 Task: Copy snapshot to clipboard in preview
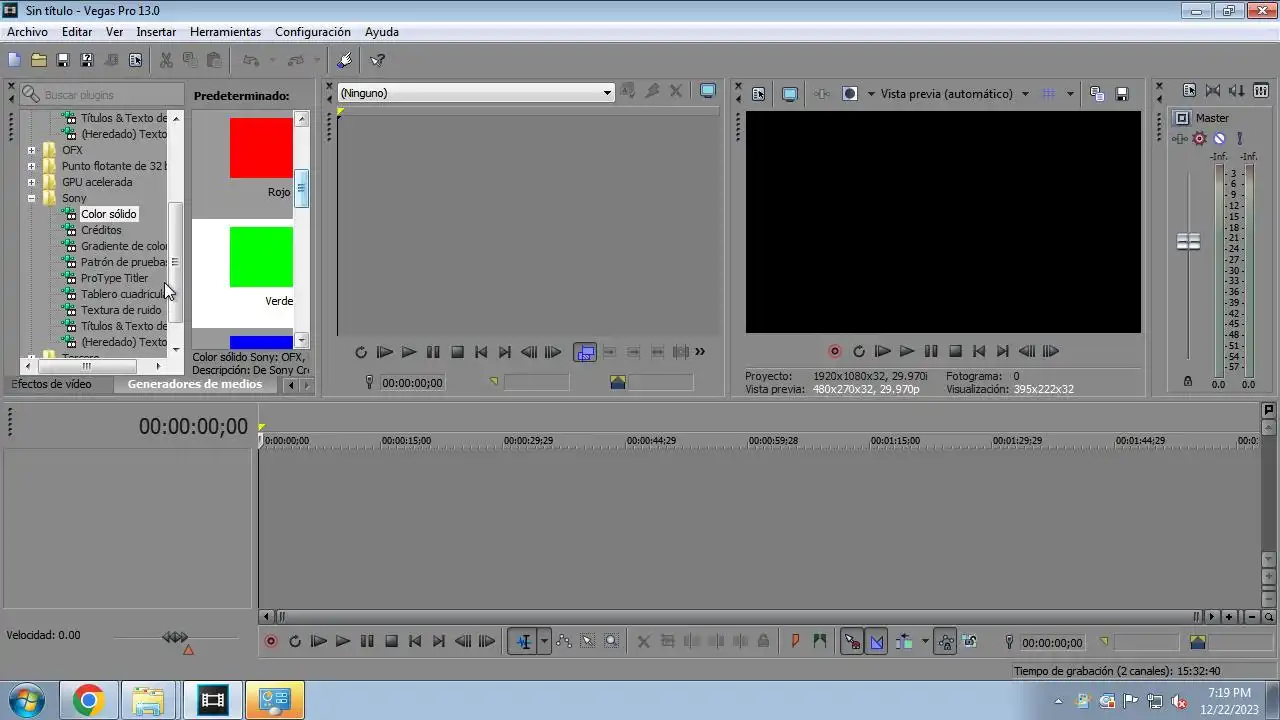click(x=1097, y=93)
